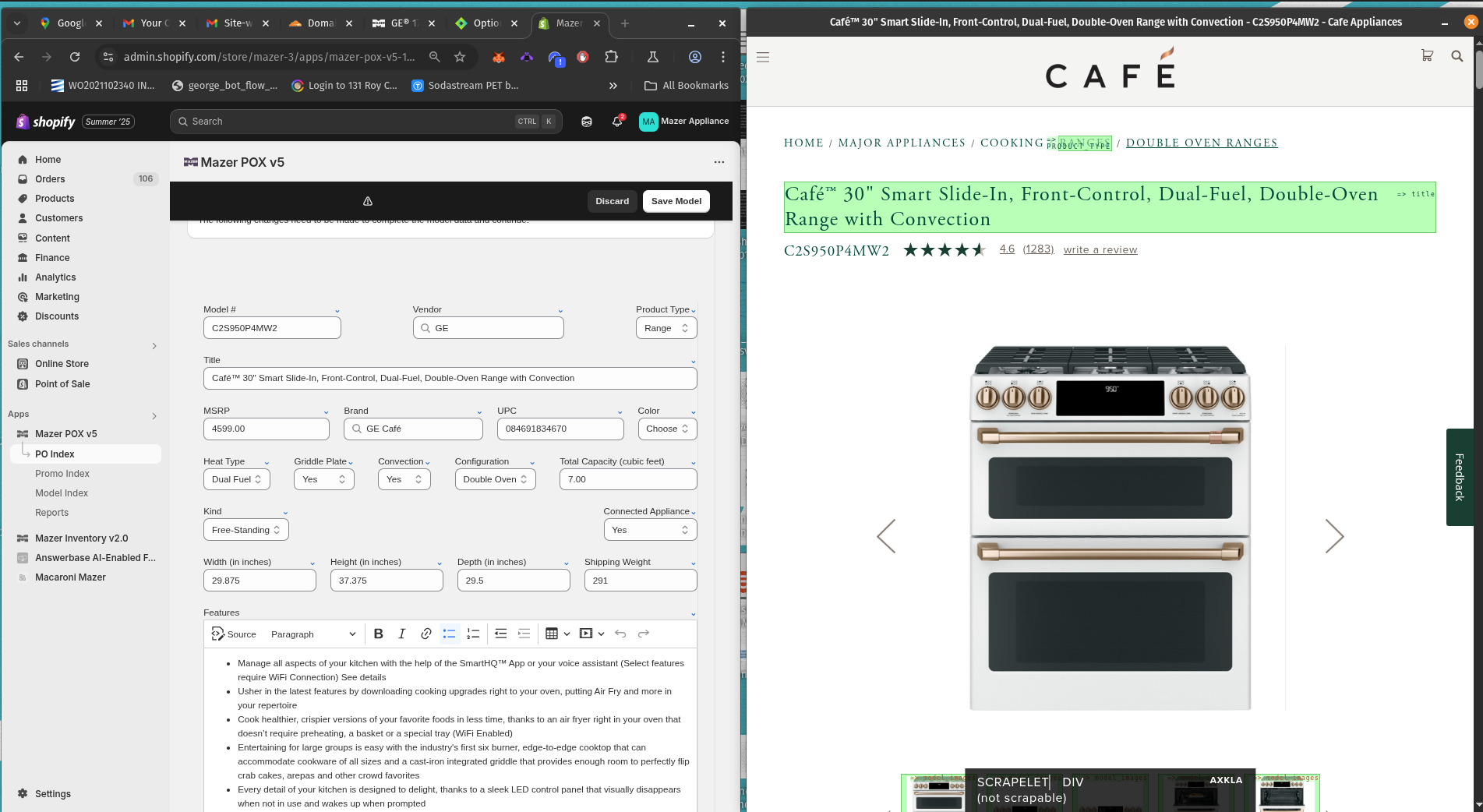1483x812 pixels.
Task: Click the undo icon in editor toolbar
Action: [620, 634]
